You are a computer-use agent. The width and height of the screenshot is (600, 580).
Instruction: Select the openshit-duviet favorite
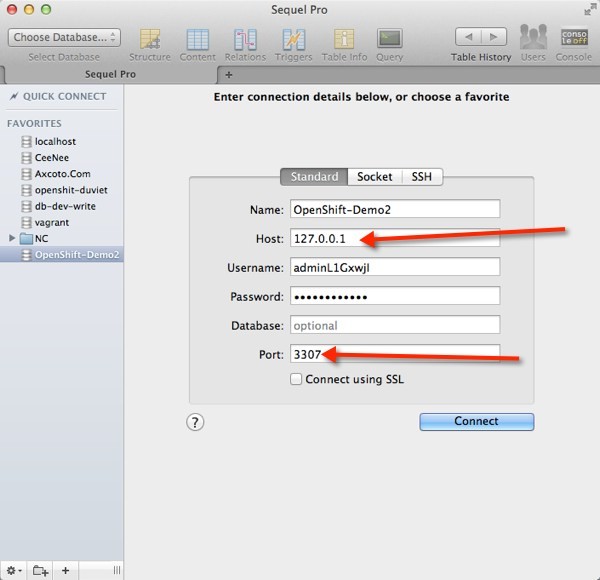tap(62, 190)
